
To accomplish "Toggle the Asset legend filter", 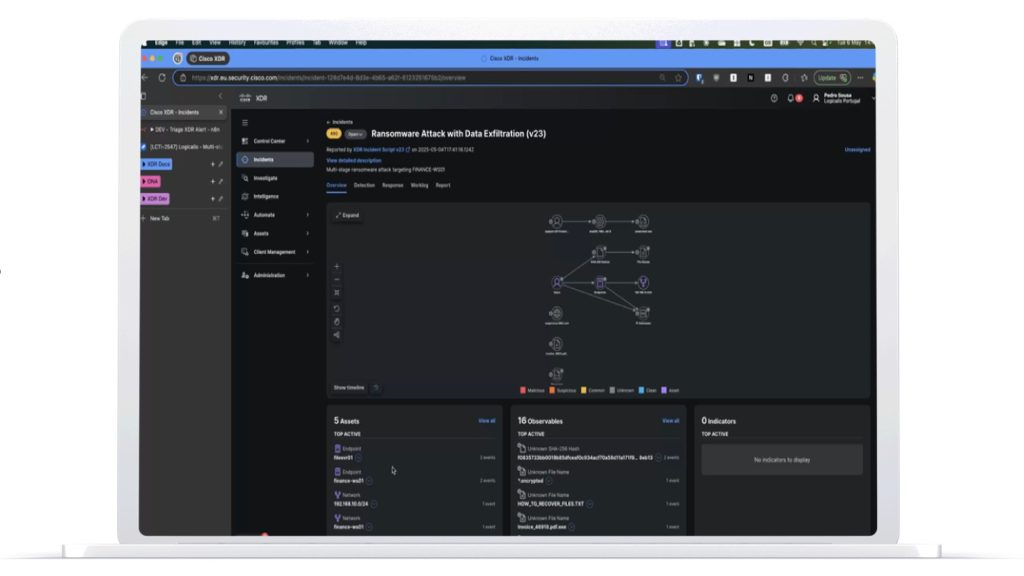I will (x=664, y=390).
